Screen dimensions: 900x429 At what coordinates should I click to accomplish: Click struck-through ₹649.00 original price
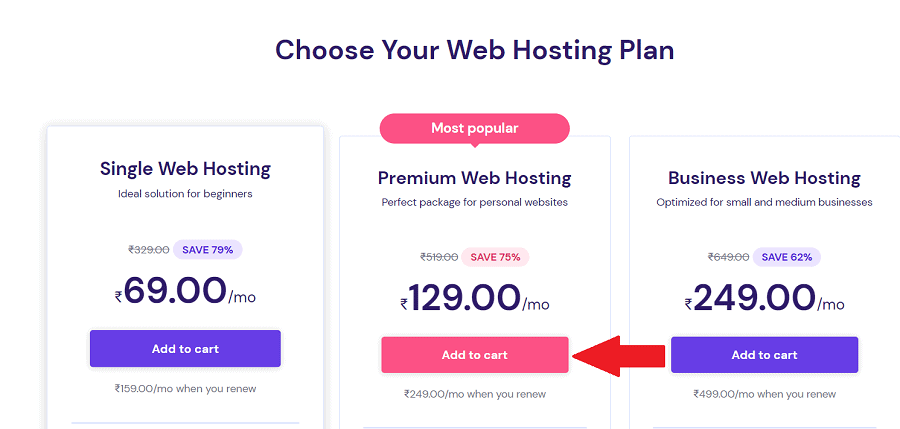(x=728, y=257)
